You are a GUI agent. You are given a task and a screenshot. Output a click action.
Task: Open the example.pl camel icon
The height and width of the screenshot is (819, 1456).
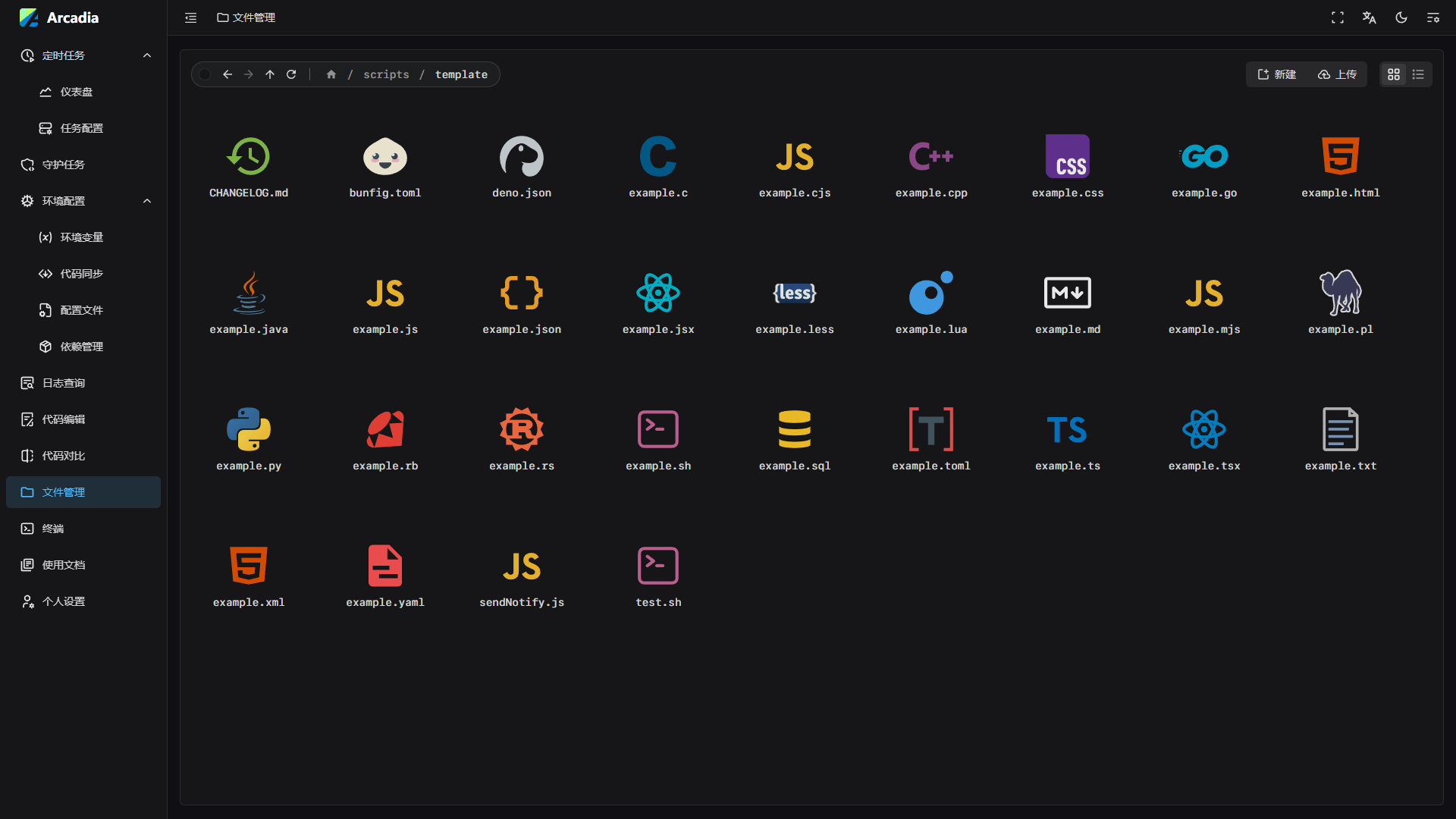[x=1341, y=293]
